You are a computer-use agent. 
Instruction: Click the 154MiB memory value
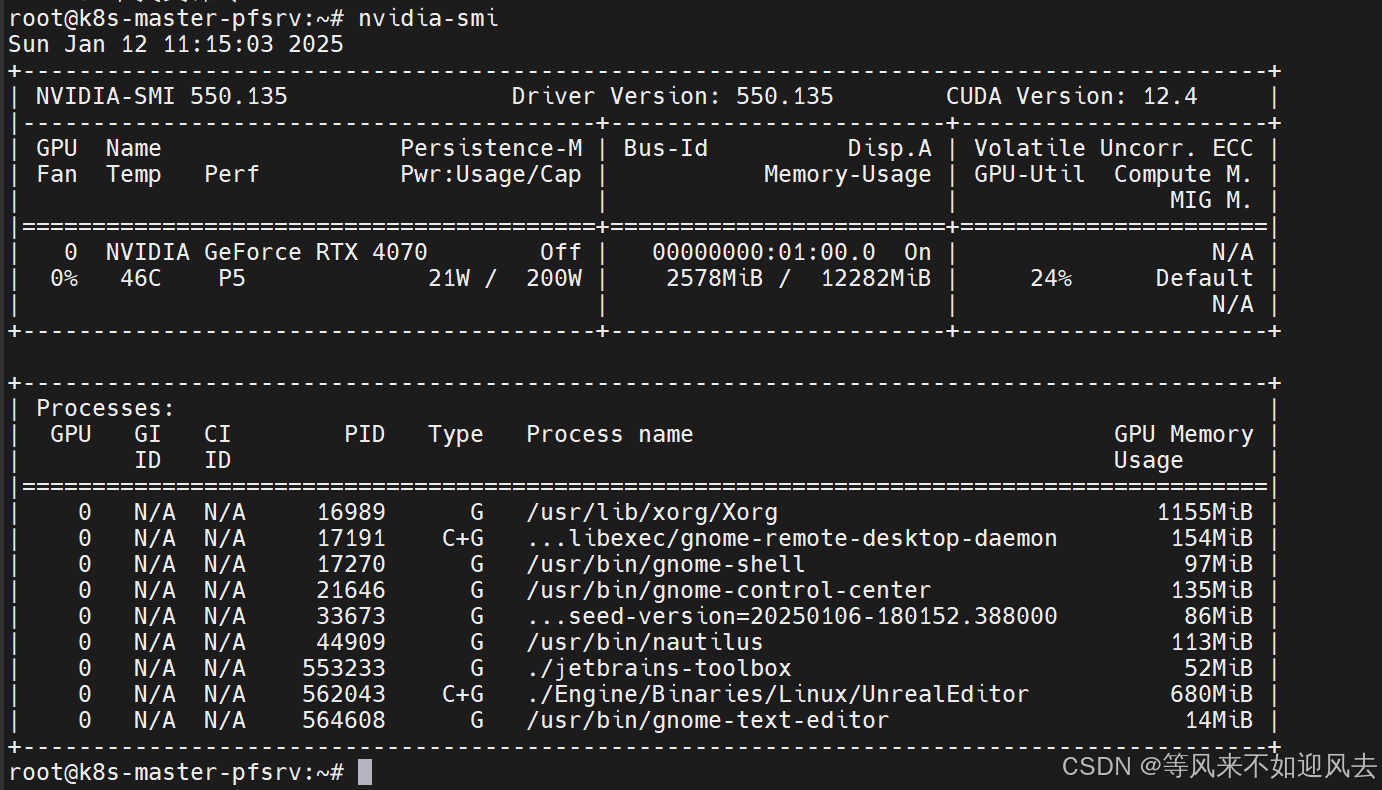(1212, 538)
